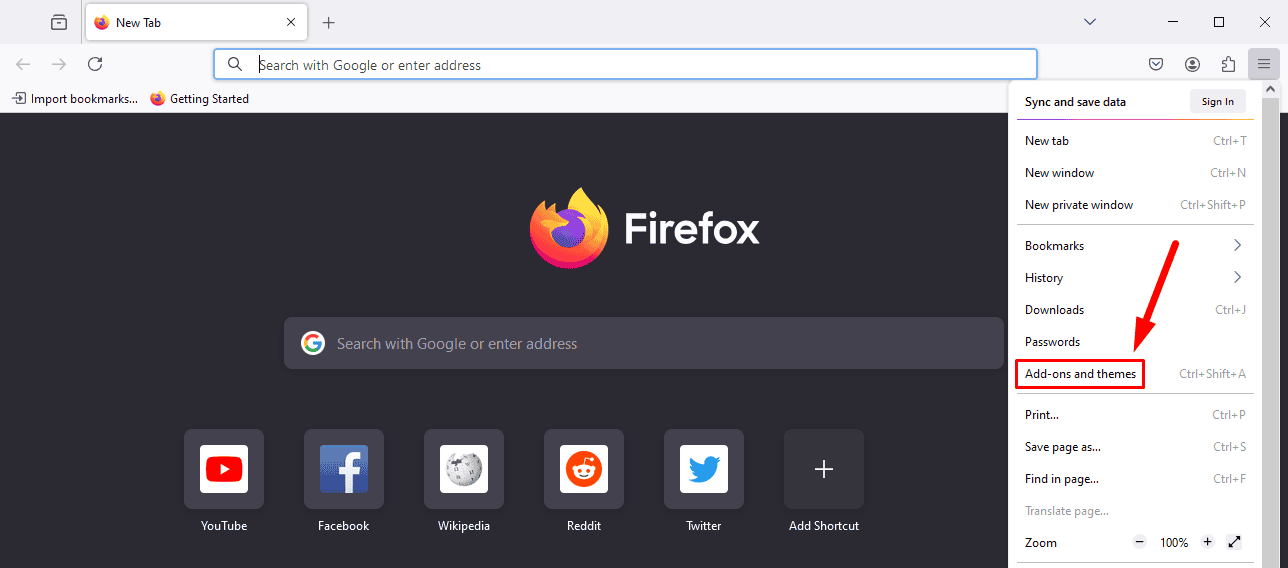Select the New Tab browser tab

tap(195, 22)
